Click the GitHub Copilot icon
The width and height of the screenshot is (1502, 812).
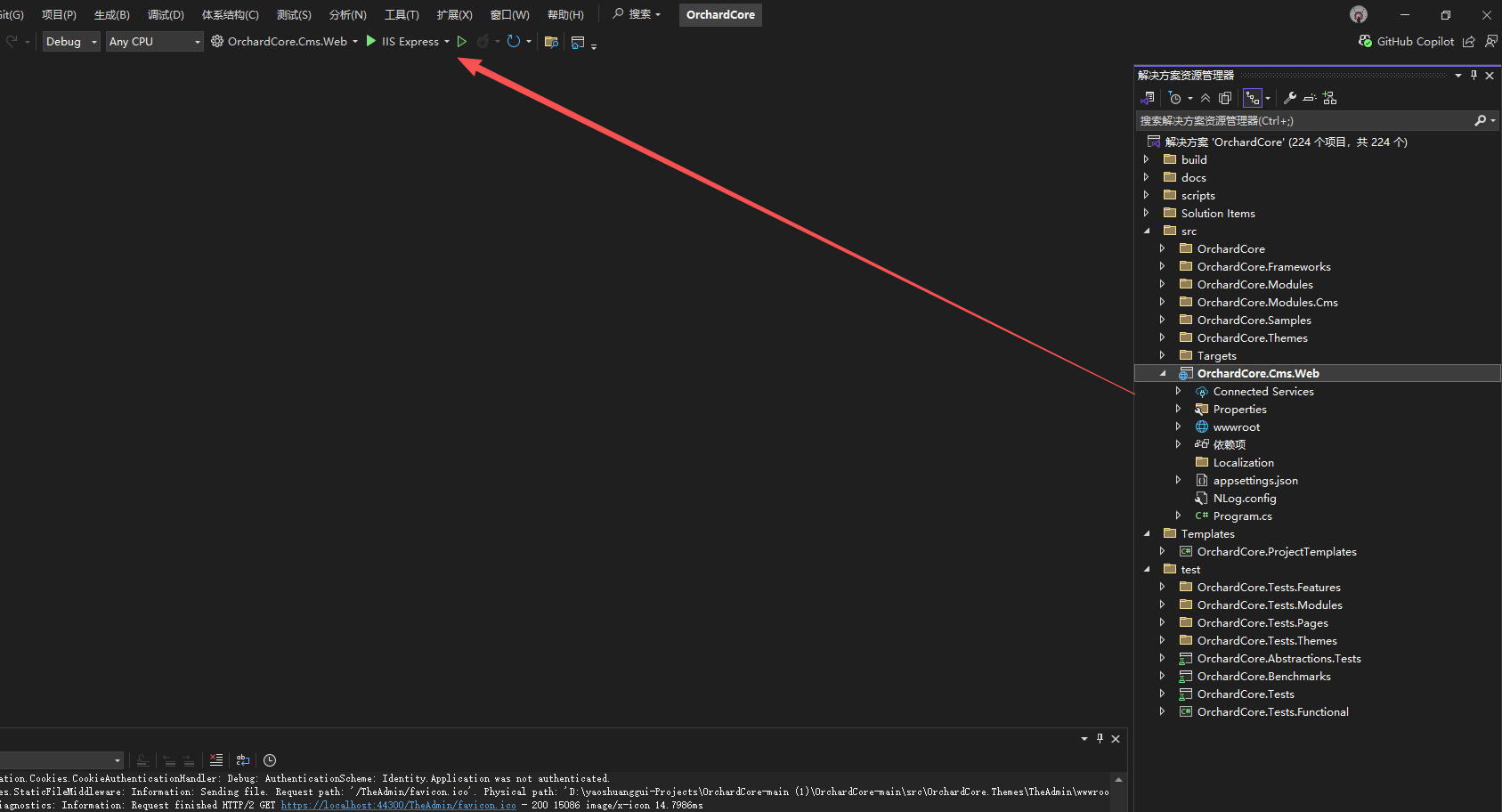point(1365,41)
